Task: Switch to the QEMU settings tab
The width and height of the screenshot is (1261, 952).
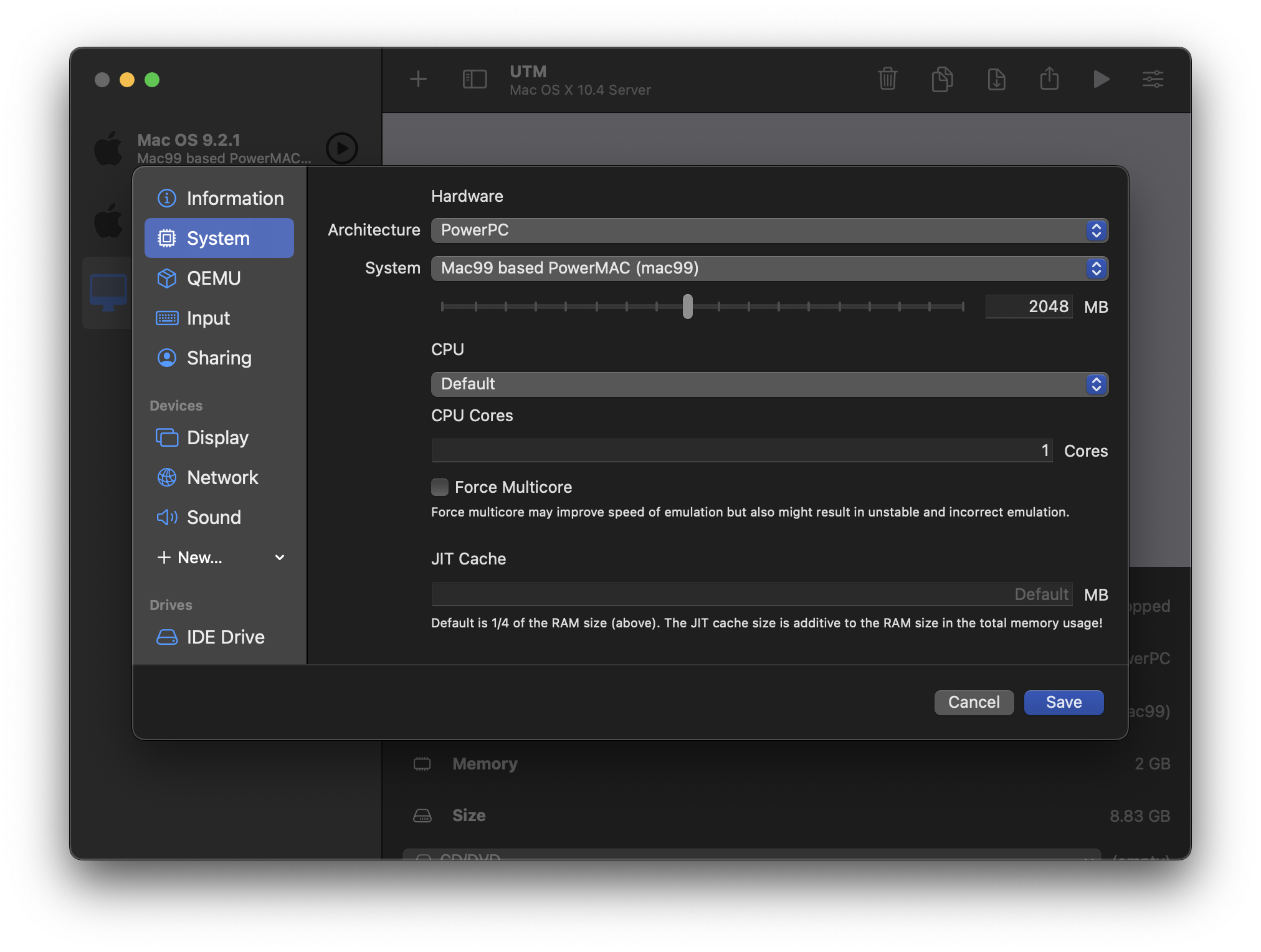Action: tap(214, 278)
